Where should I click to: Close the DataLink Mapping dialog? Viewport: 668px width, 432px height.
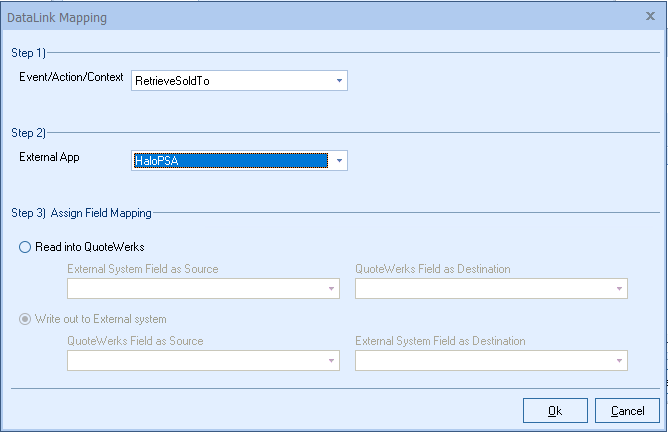651,17
